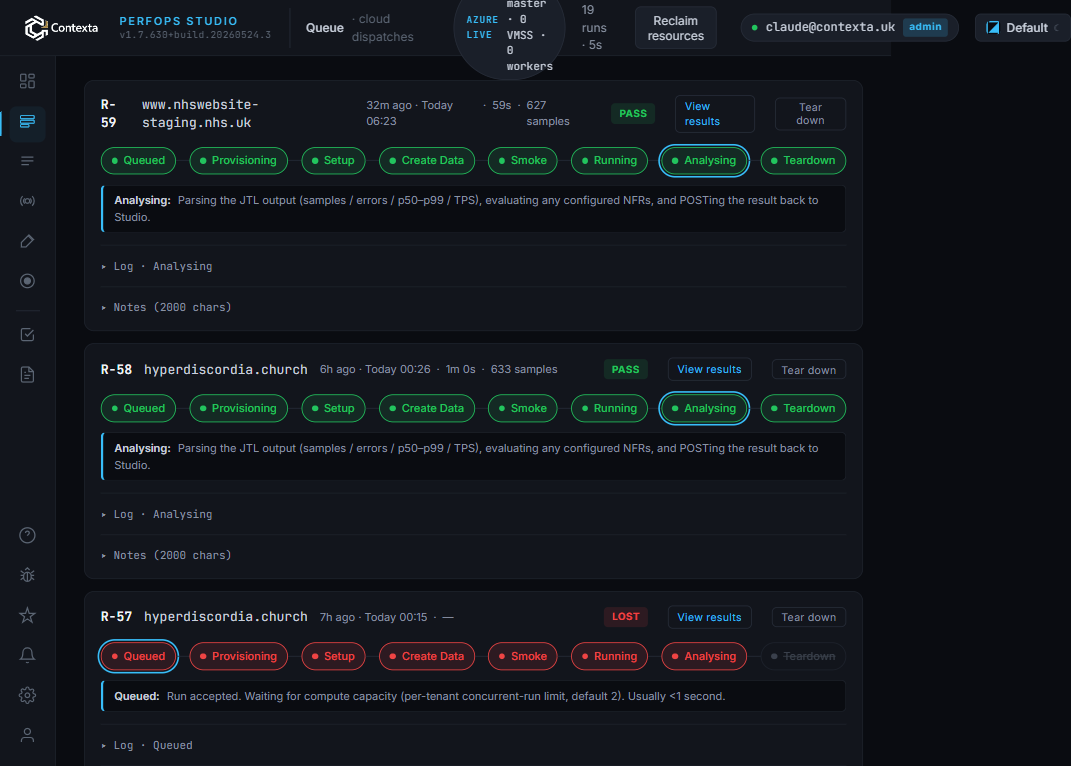The image size is (1071, 766).
Task: Select Teardown stage of R-58
Action: coord(803,409)
